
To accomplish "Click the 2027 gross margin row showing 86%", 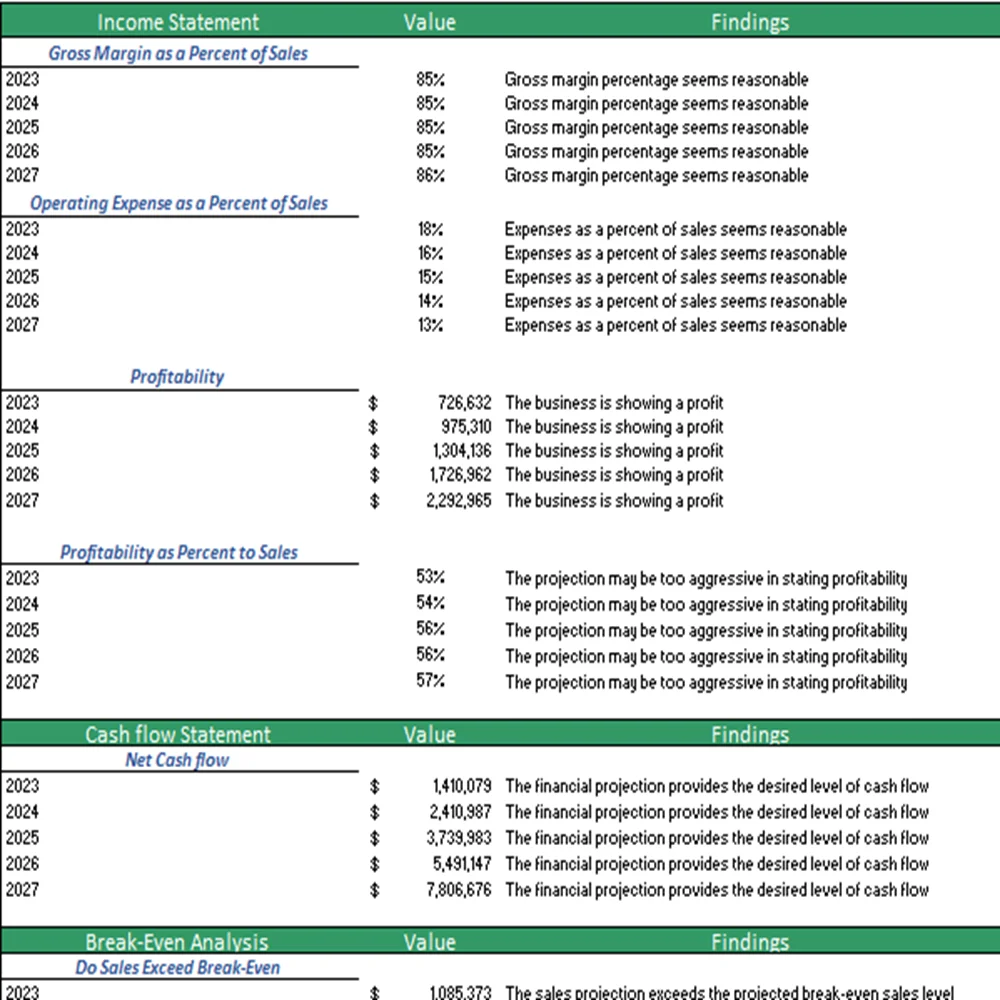I will [429, 175].
